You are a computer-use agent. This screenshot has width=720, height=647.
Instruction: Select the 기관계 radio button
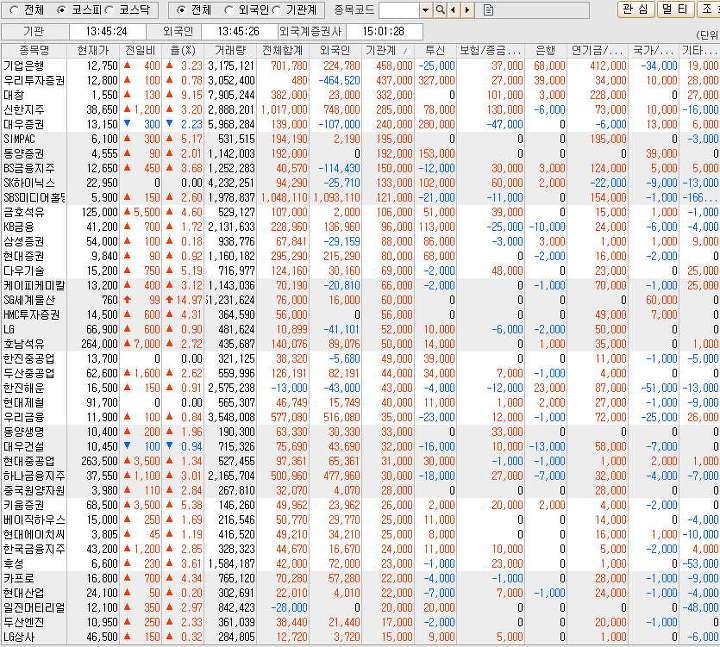tap(277, 10)
